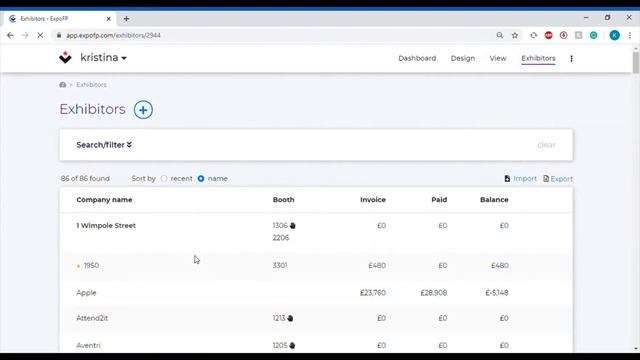This screenshot has width=640, height=360.
Task: Click the Paid column header
Action: click(439, 200)
